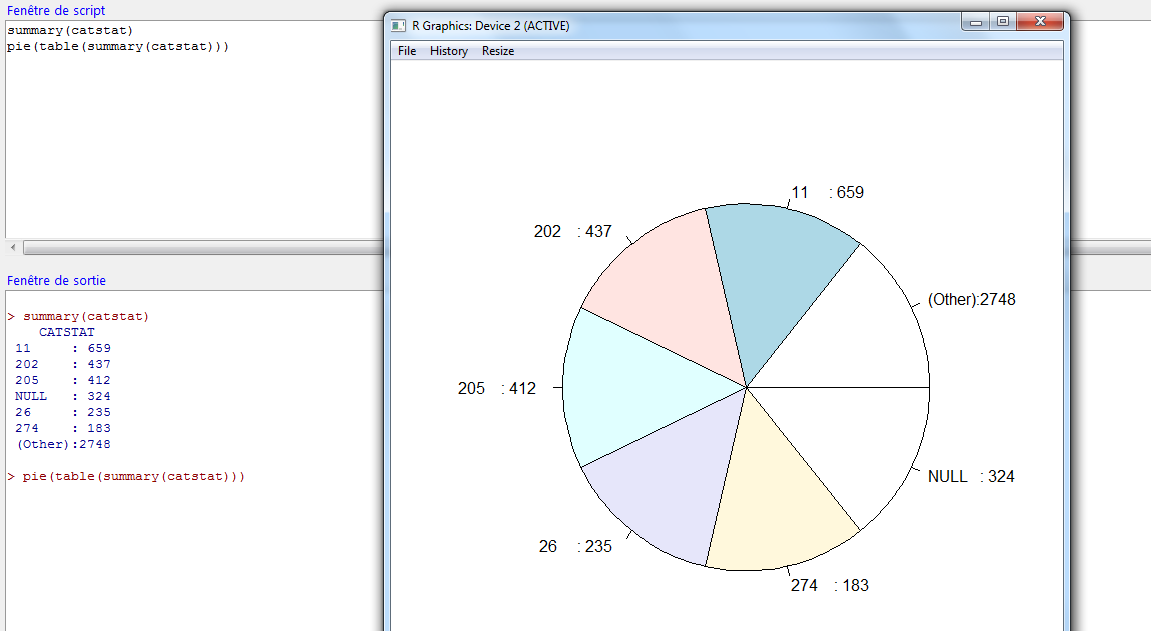The height and width of the screenshot is (631, 1151).
Task: Maximize the R Graphics Device 2 window
Action: [x=1003, y=22]
